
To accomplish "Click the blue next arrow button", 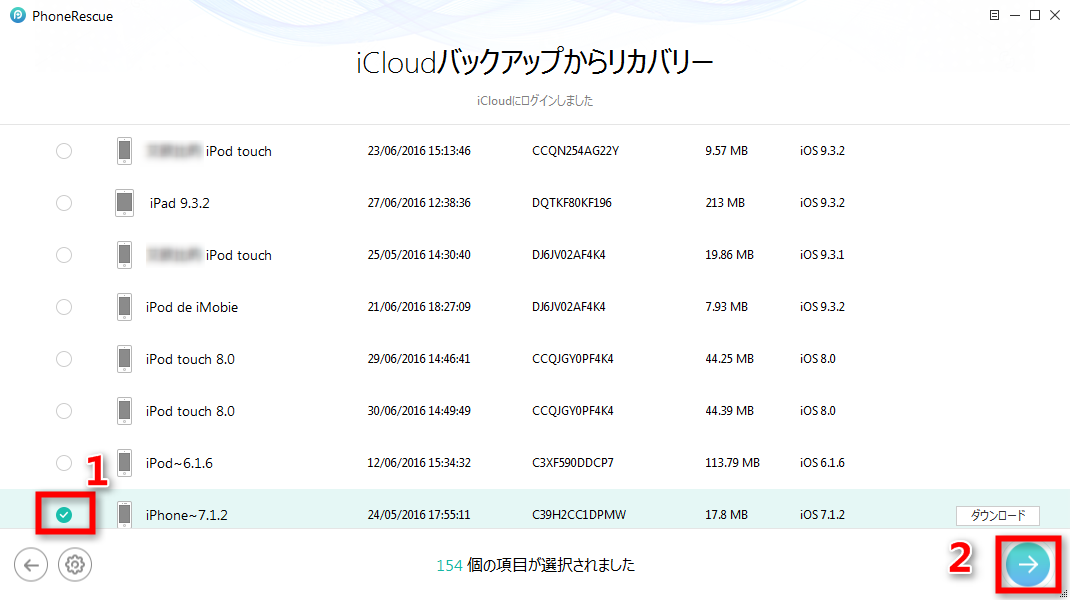I will coord(1028,565).
